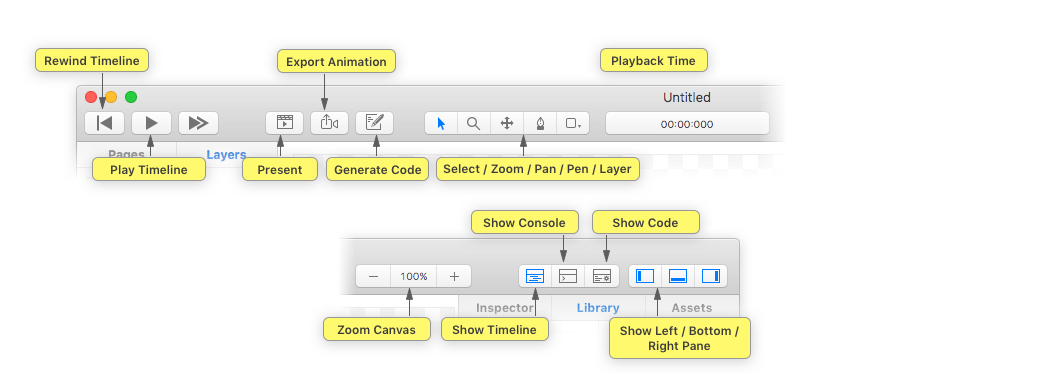
Task: Toggle the Show Console button
Action: [568, 276]
